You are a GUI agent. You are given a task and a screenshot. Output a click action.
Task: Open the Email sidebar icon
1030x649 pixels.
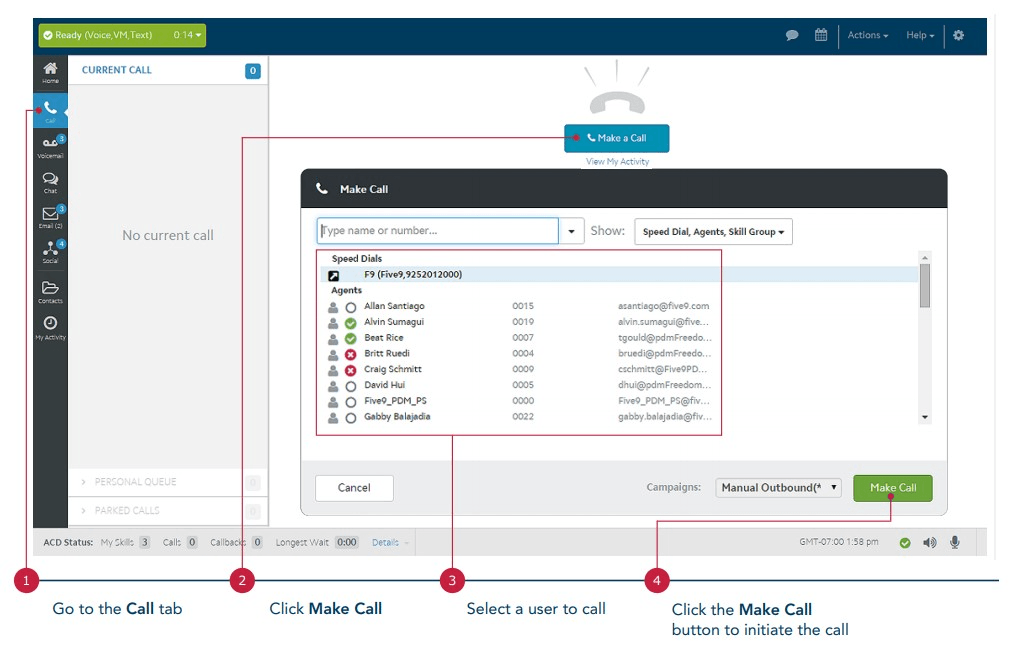tap(50, 216)
